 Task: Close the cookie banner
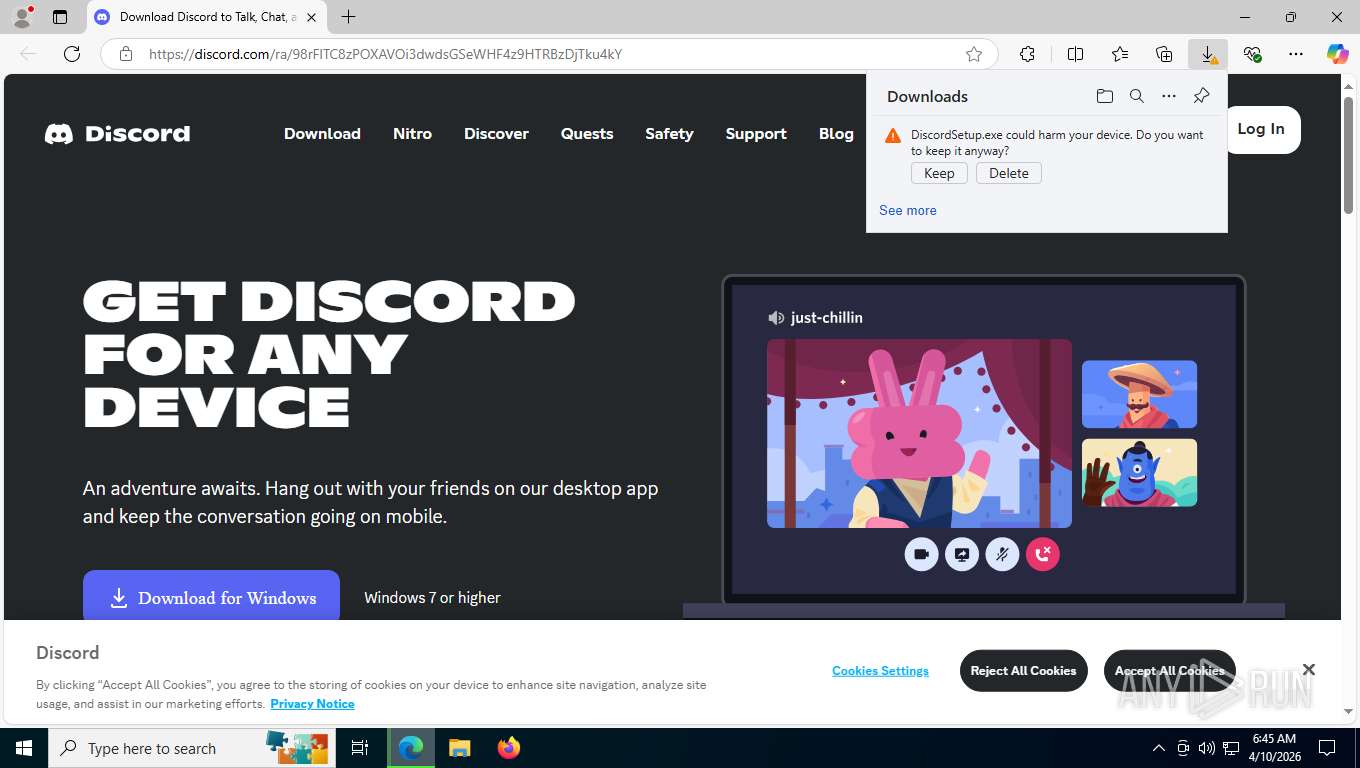[x=1308, y=670]
